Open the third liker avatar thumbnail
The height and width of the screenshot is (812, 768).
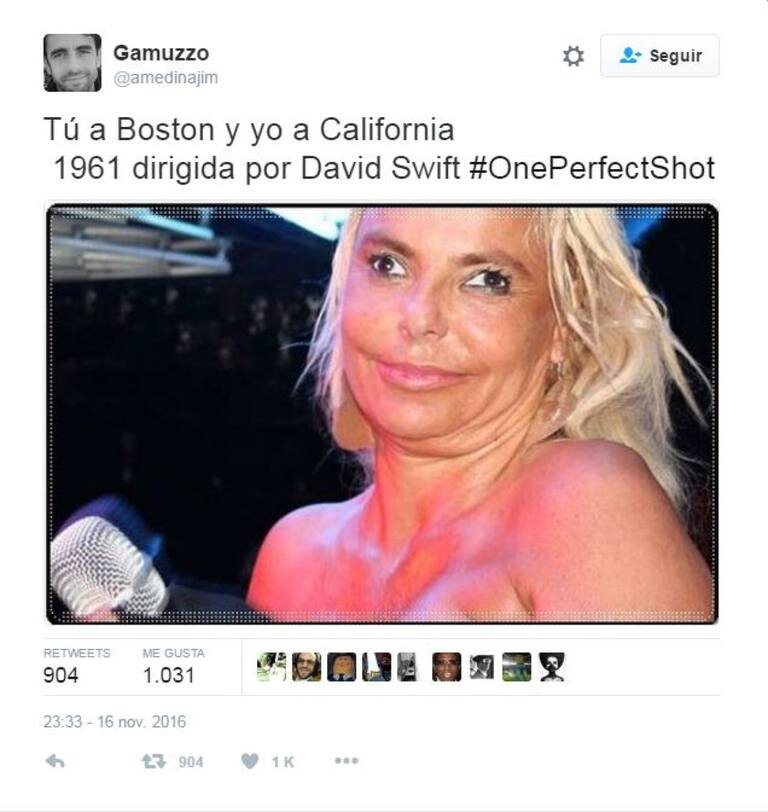pos(342,667)
